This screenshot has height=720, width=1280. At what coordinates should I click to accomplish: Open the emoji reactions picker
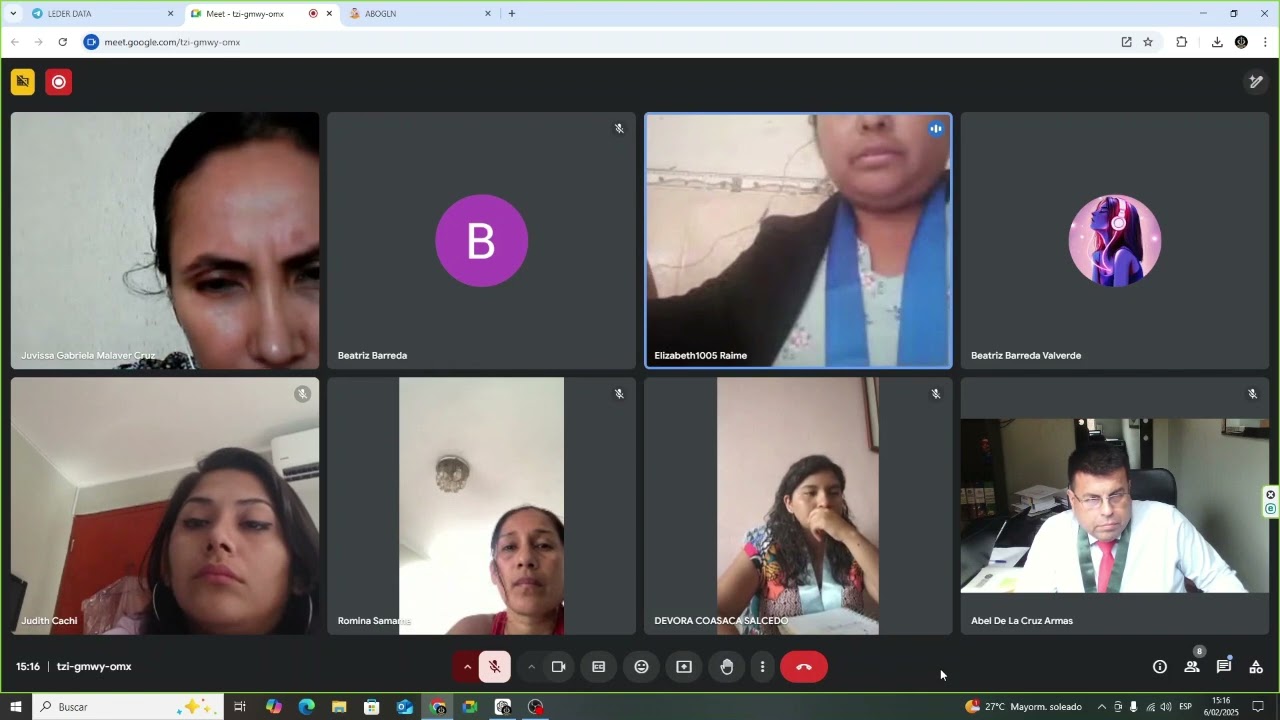[642, 667]
